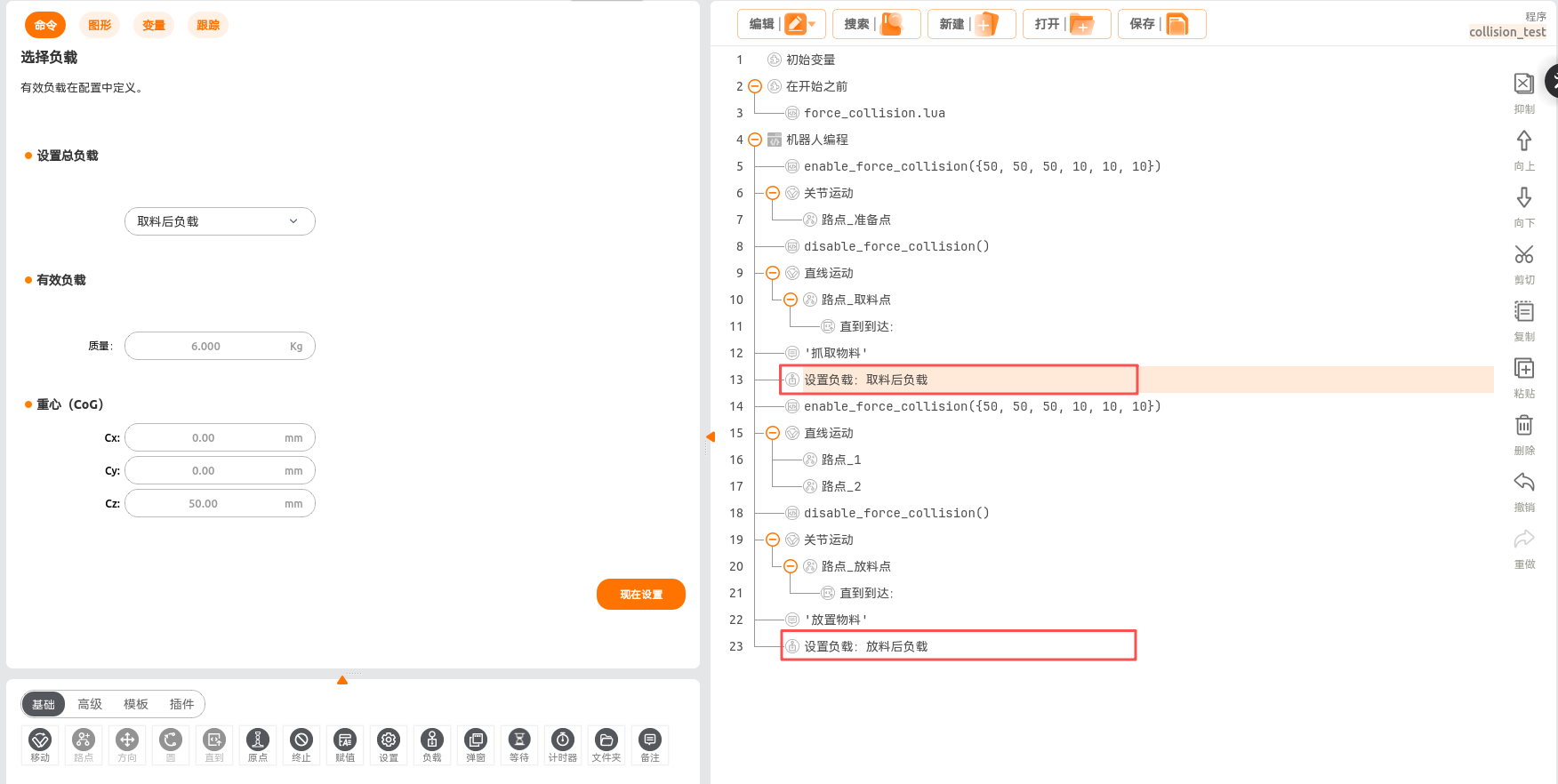Click the 现在设置 button
Screen dimensions: 1558x784
click(640, 595)
